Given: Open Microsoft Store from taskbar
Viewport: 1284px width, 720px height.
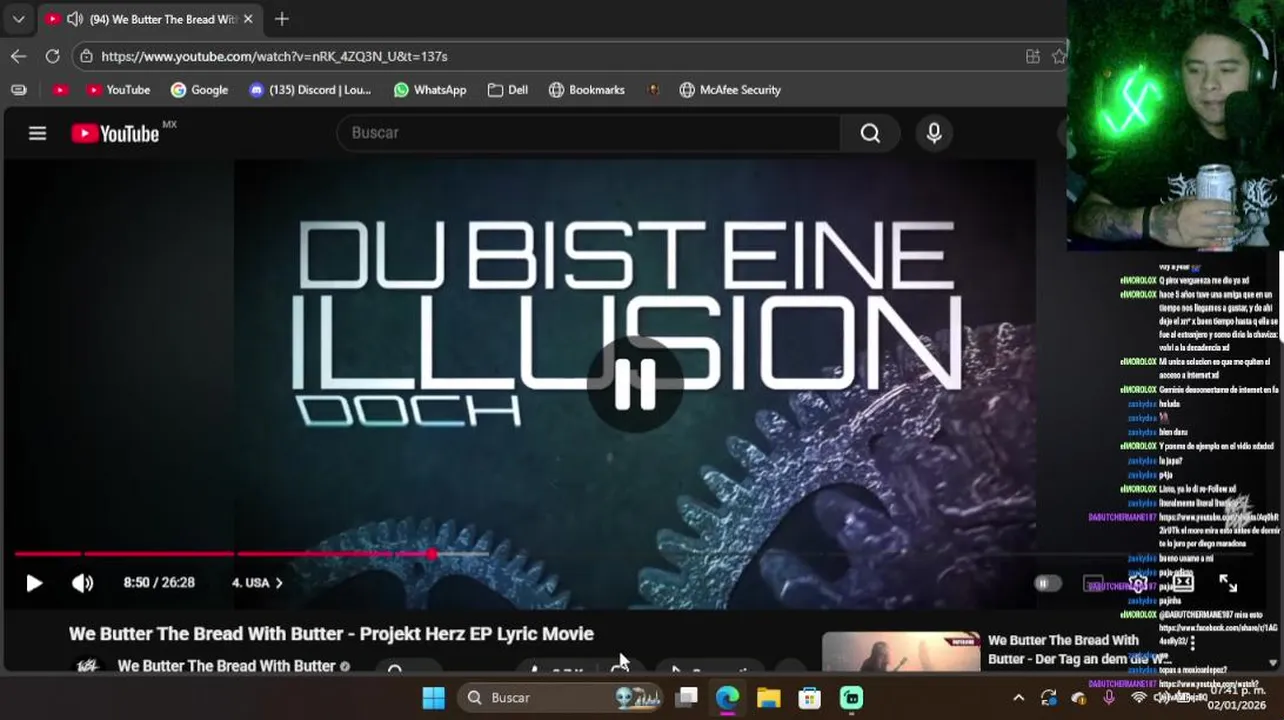Looking at the screenshot, I should pyautogui.click(x=809, y=698).
